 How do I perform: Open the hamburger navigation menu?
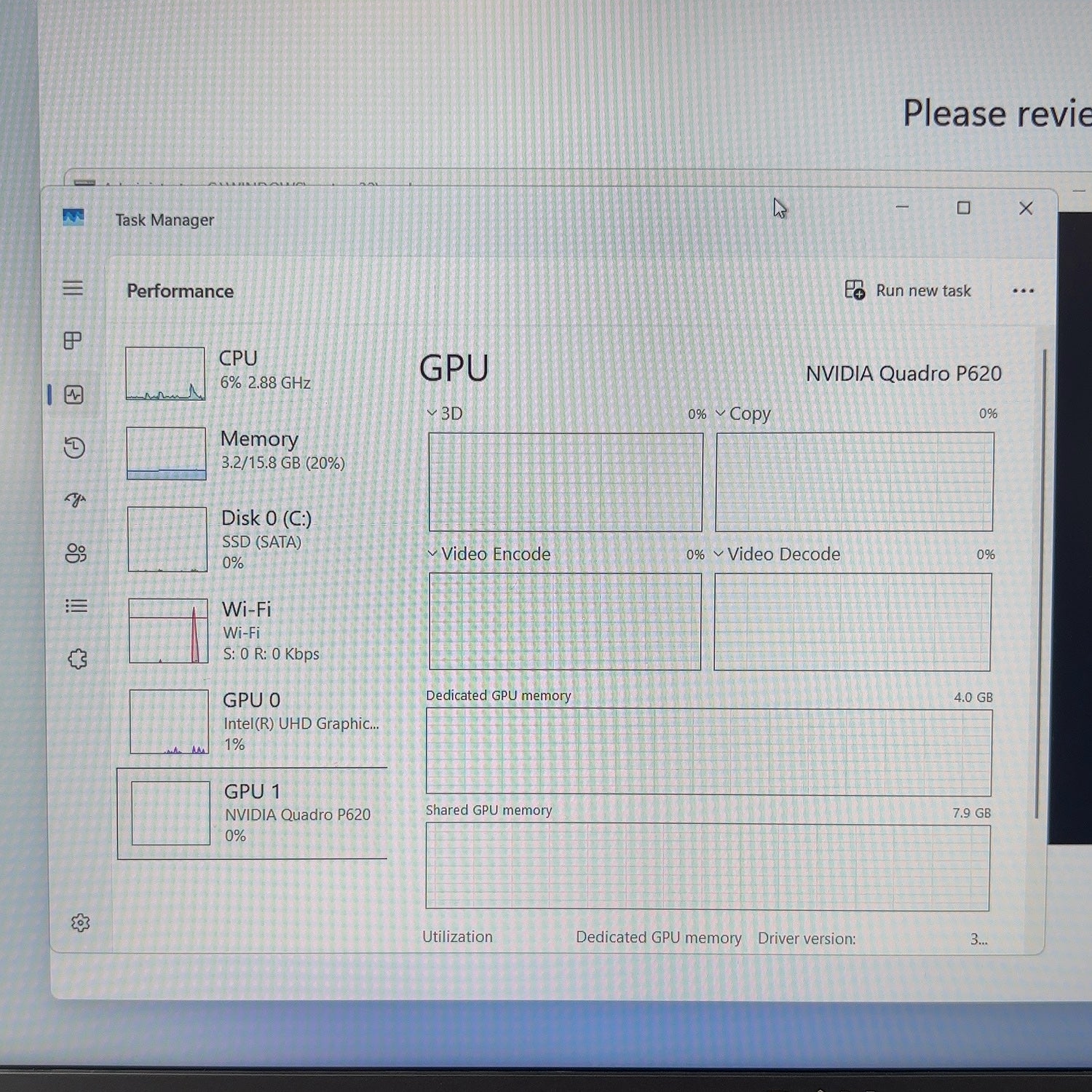tap(73, 288)
